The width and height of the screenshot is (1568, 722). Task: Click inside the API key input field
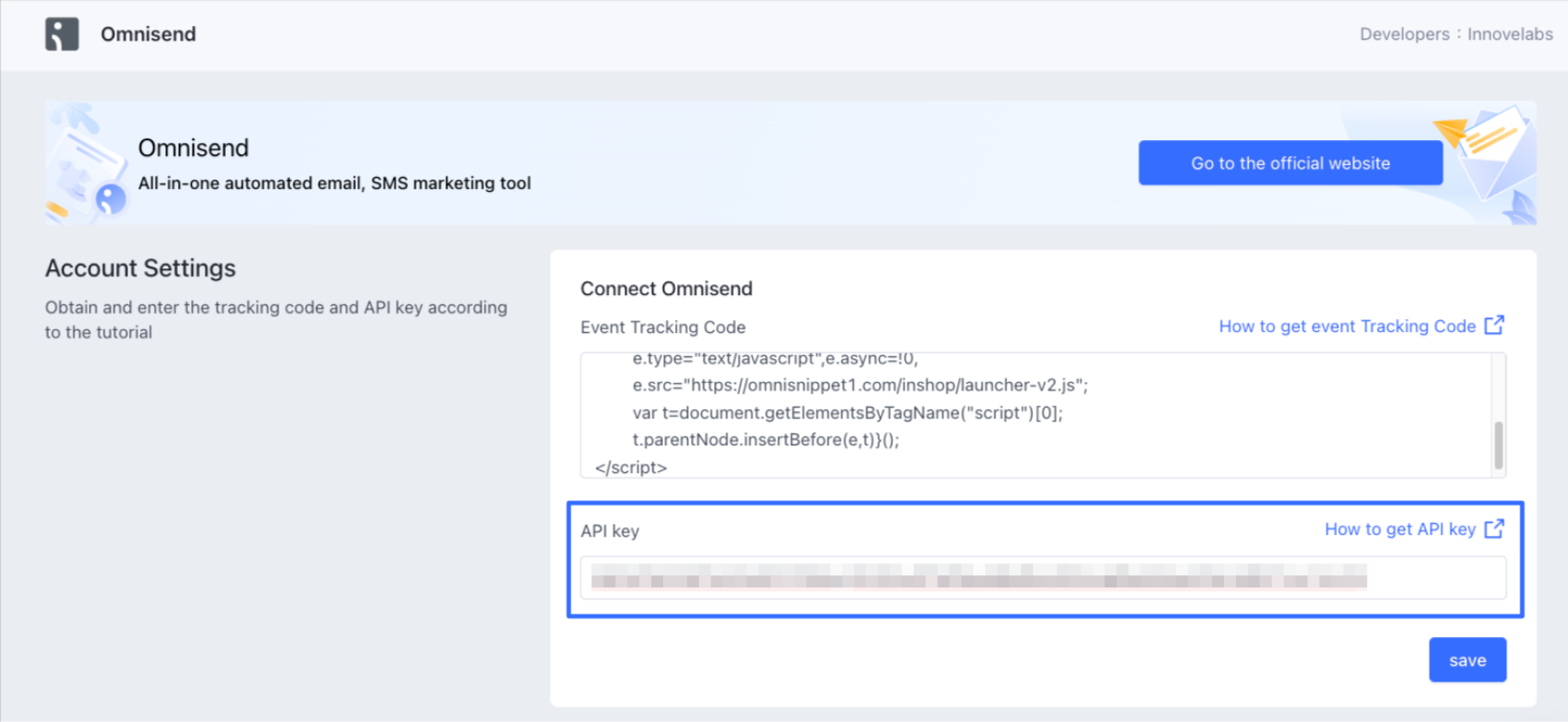point(1042,578)
